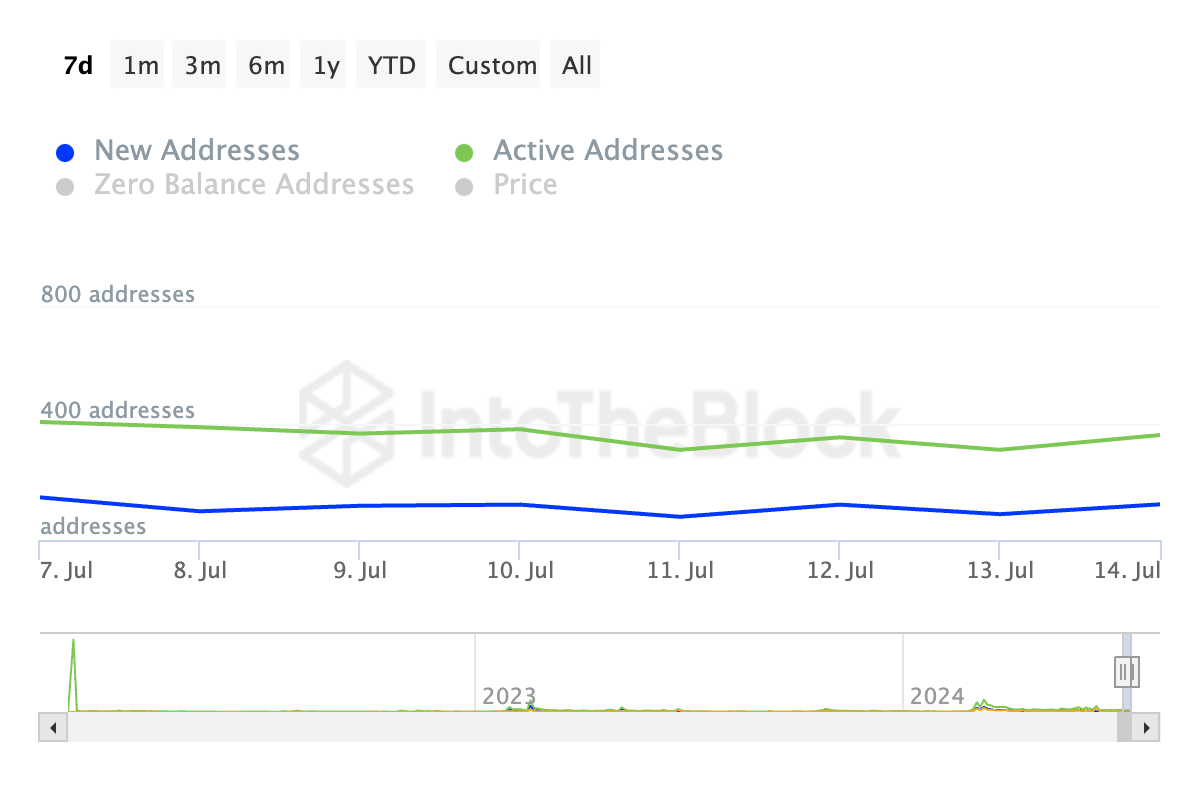Click the navigator scrollbar track
The height and width of the screenshot is (800, 1200).
590,727
